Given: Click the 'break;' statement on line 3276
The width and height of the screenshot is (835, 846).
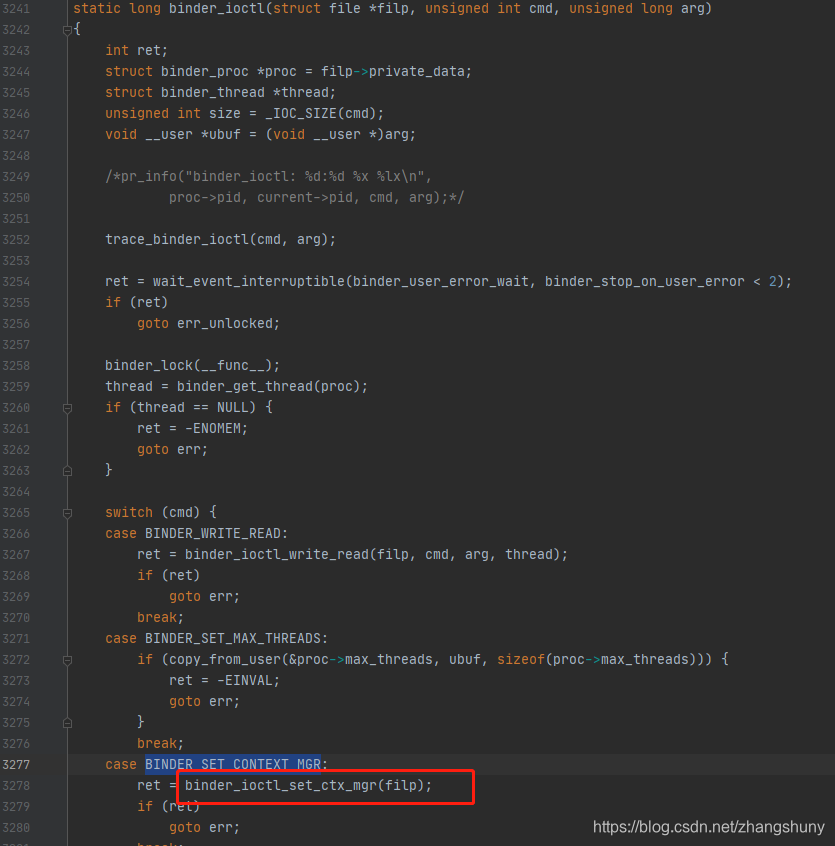Looking at the screenshot, I should tap(160, 743).
